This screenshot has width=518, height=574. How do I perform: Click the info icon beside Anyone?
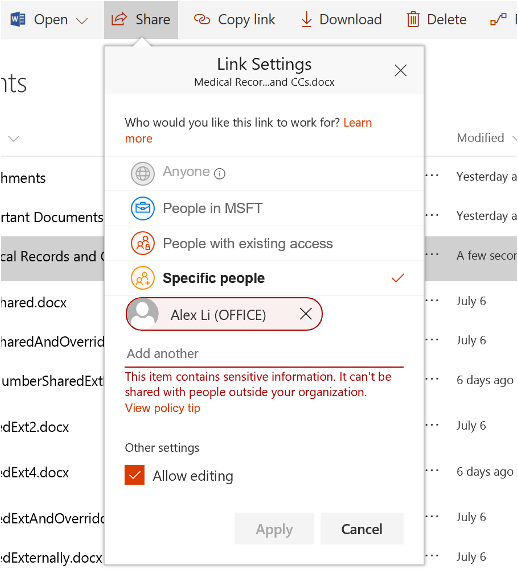coord(219,174)
